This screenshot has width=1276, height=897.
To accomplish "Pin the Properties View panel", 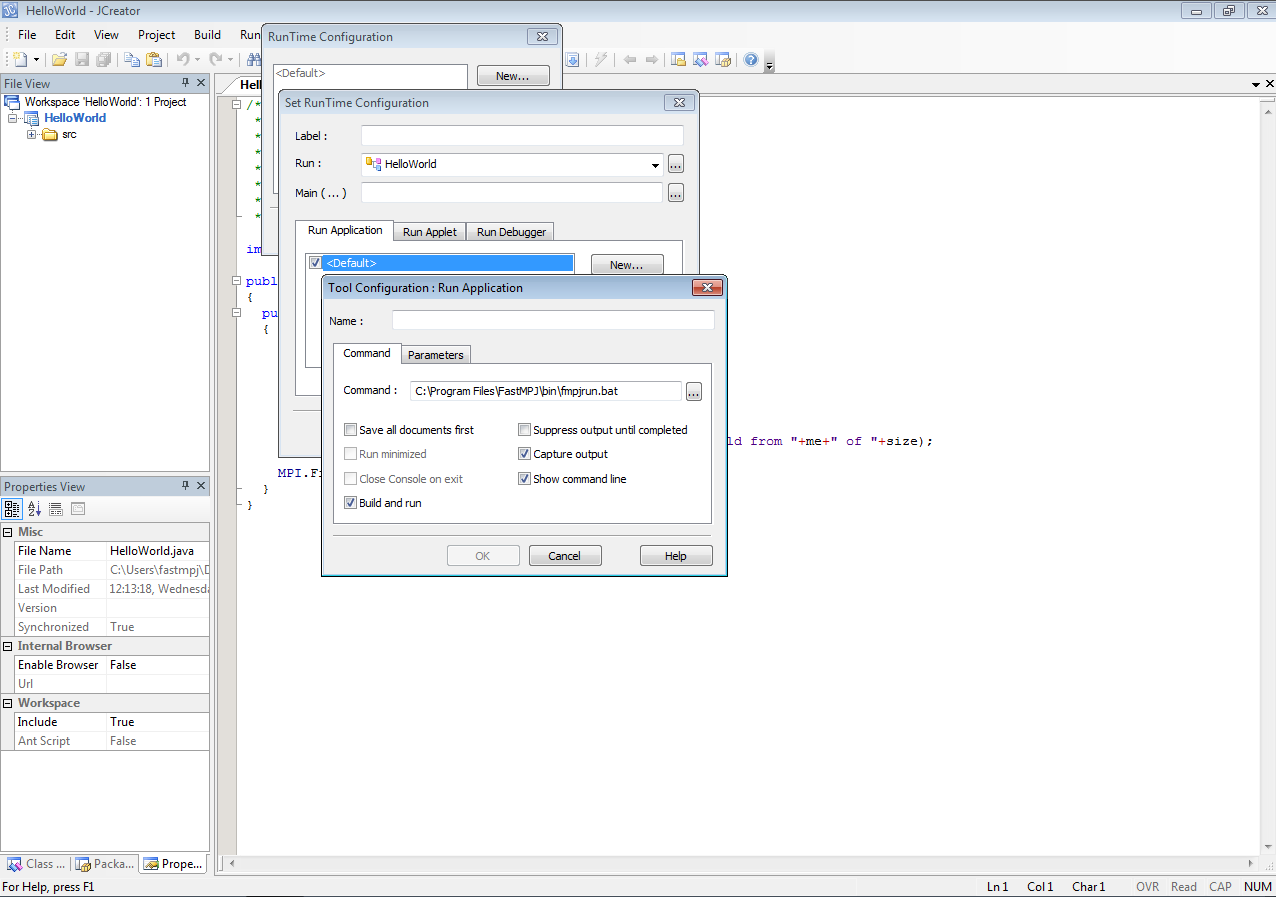I will 185,486.
